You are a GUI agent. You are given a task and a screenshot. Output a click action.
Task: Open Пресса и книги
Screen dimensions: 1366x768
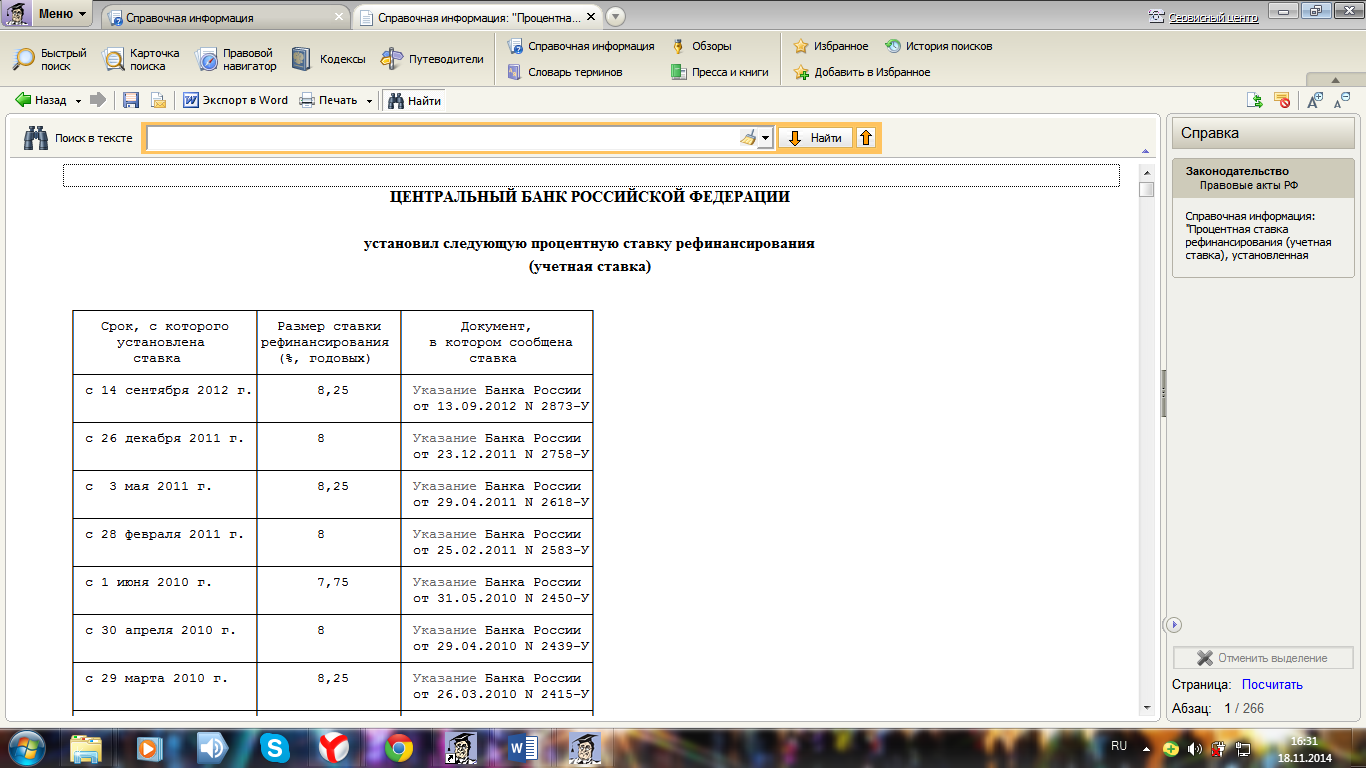point(720,72)
